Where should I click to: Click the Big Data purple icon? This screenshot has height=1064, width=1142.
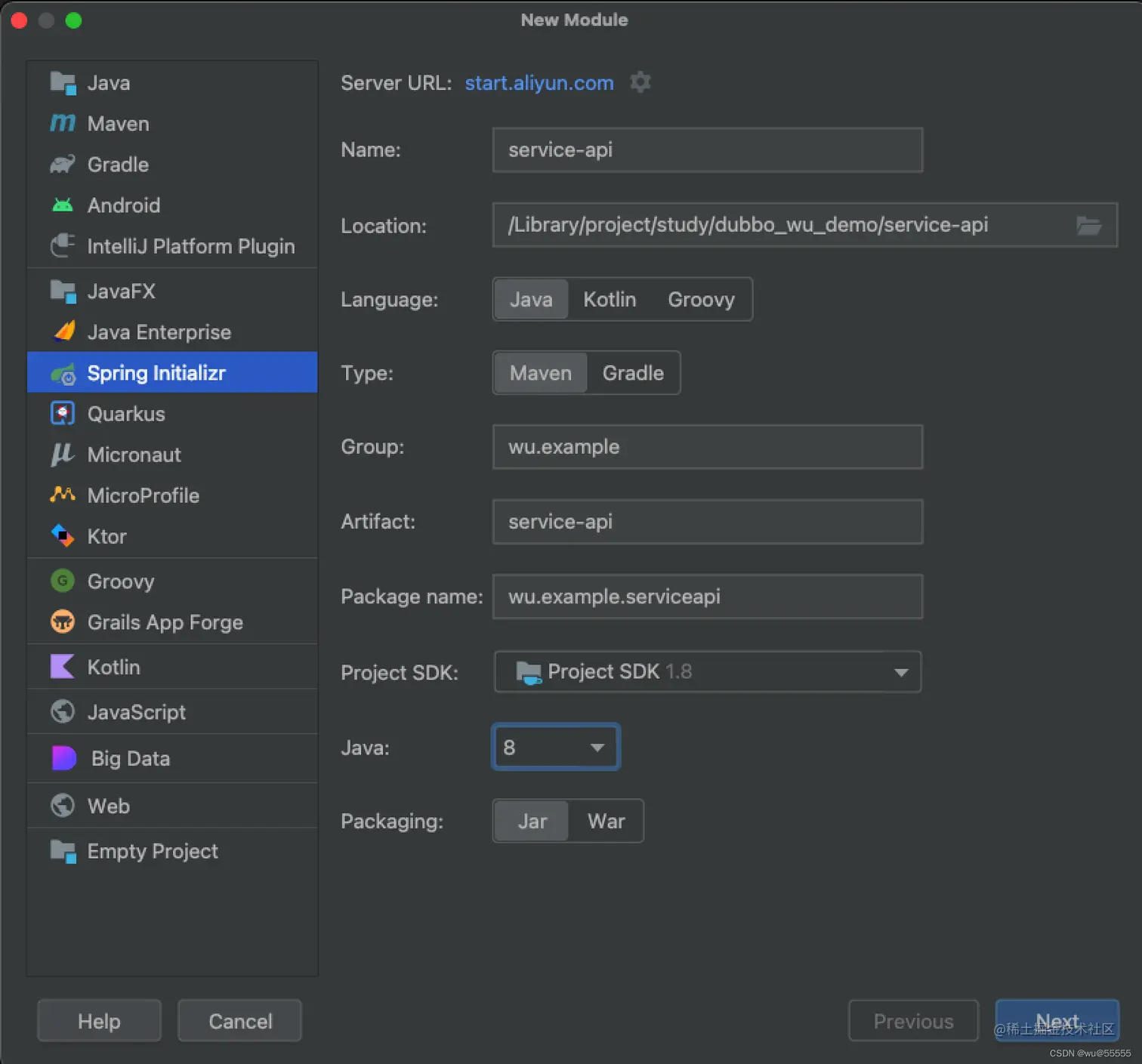64,757
